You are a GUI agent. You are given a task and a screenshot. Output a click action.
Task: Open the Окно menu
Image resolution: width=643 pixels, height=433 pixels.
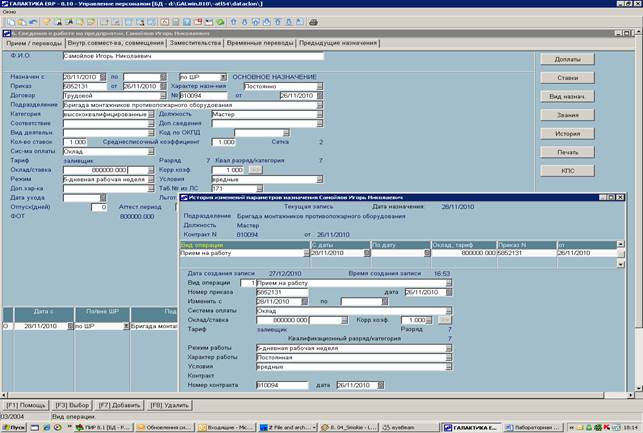11,12
